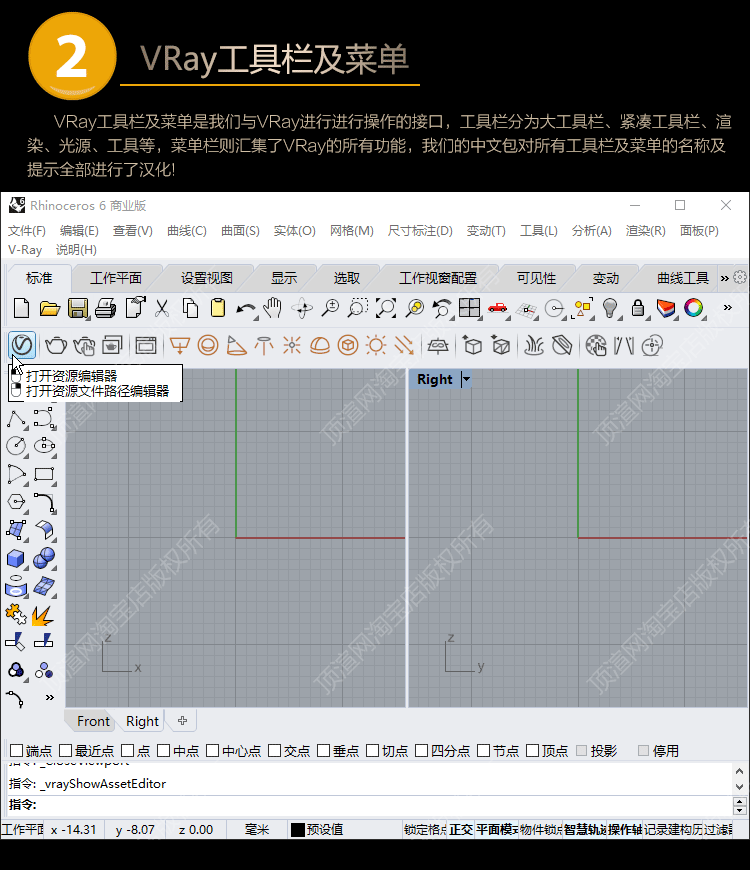Add a V-Ray omni light
The width and height of the screenshot is (750, 870).
click(291, 346)
